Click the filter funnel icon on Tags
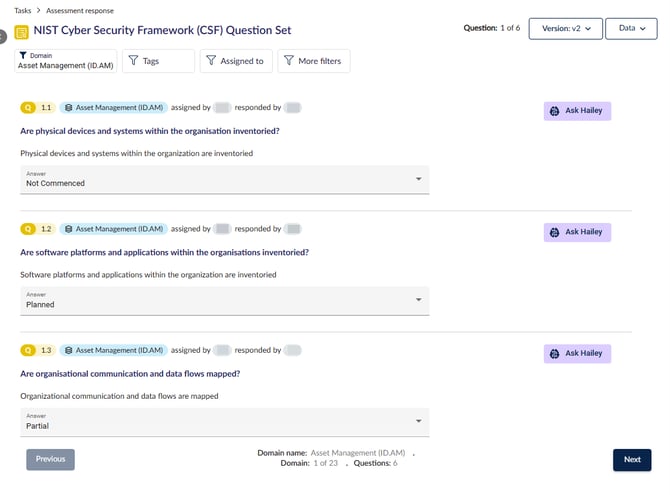 coord(134,61)
